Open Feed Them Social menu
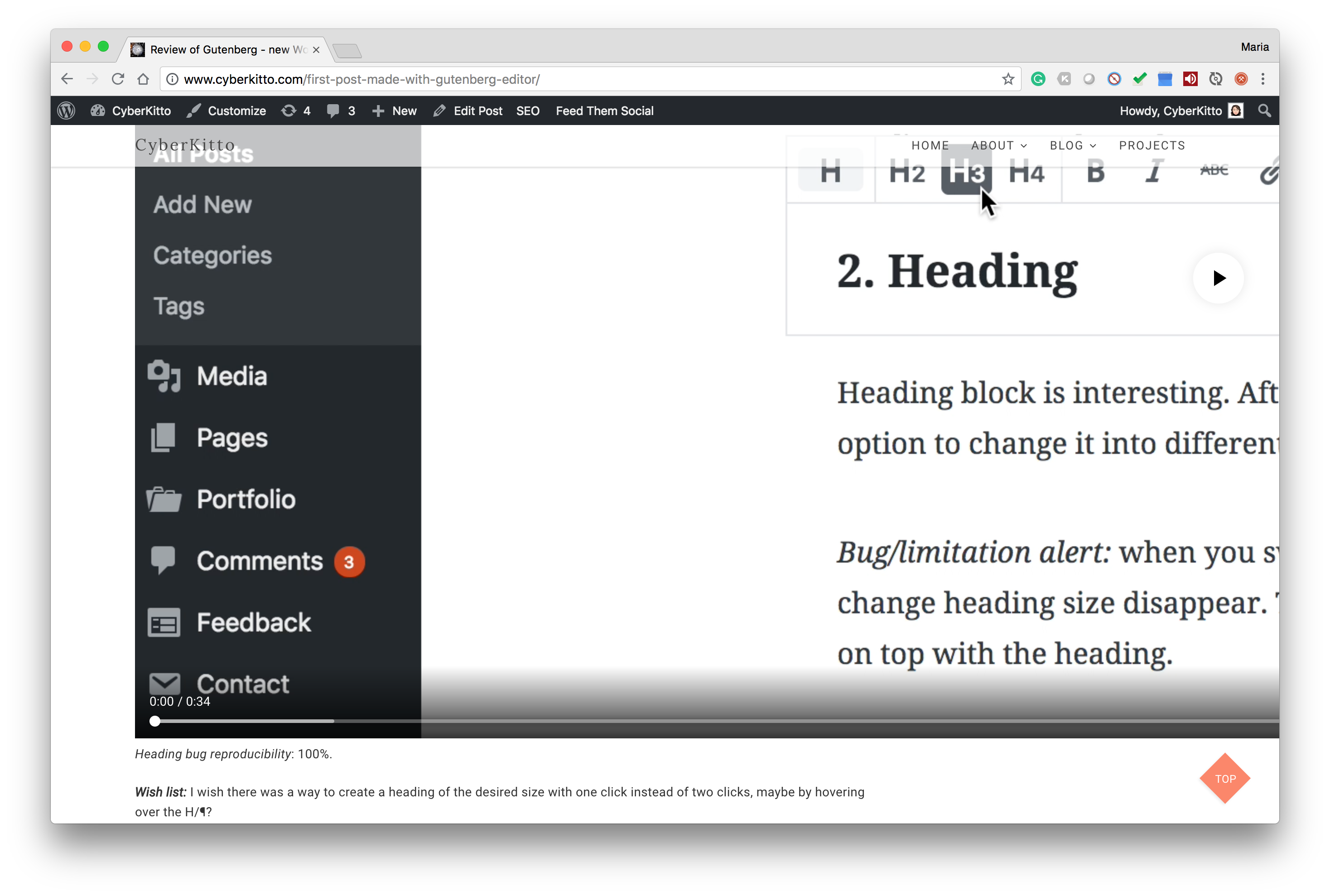This screenshot has height=896, width=1330. pyautogui.click(x=604, y=111)
